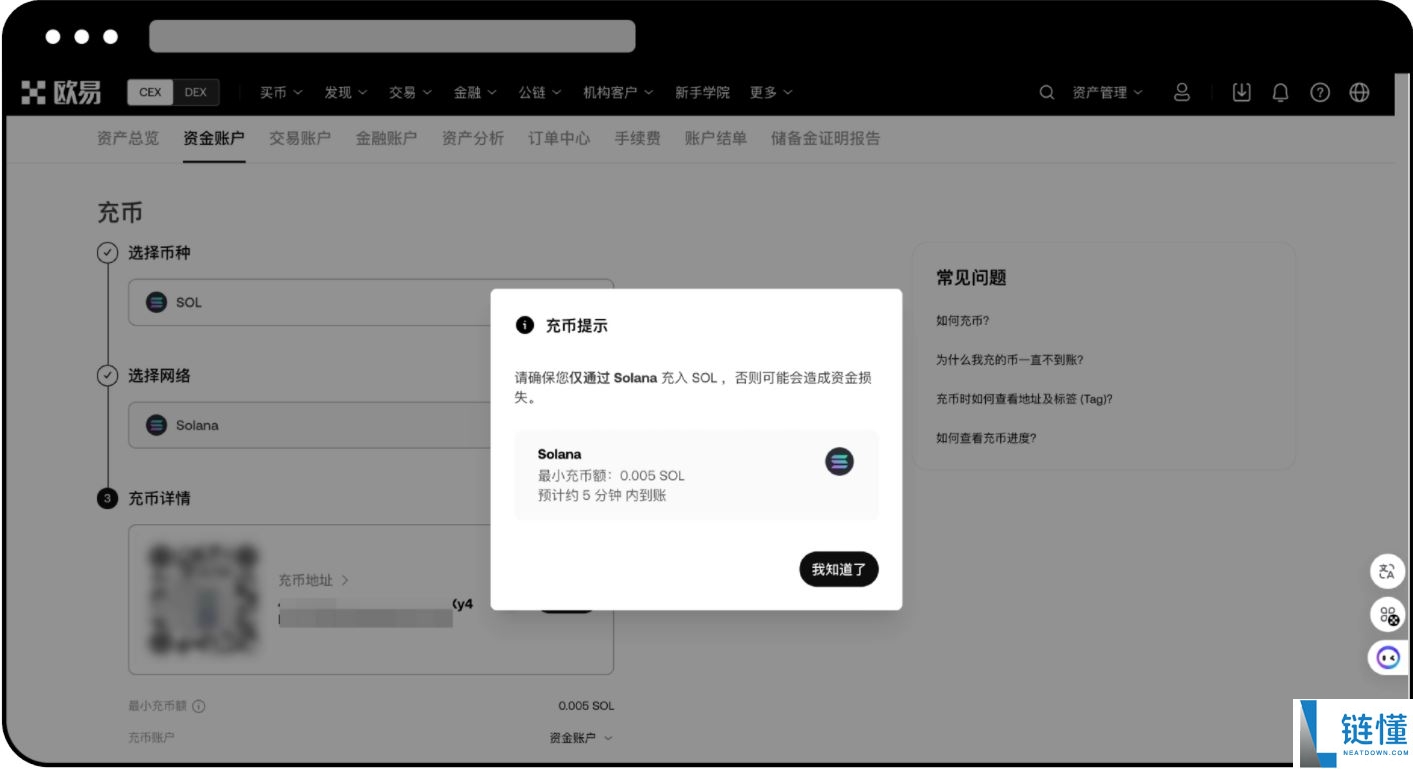Expand the 公链 menu

tap(540, 92)
